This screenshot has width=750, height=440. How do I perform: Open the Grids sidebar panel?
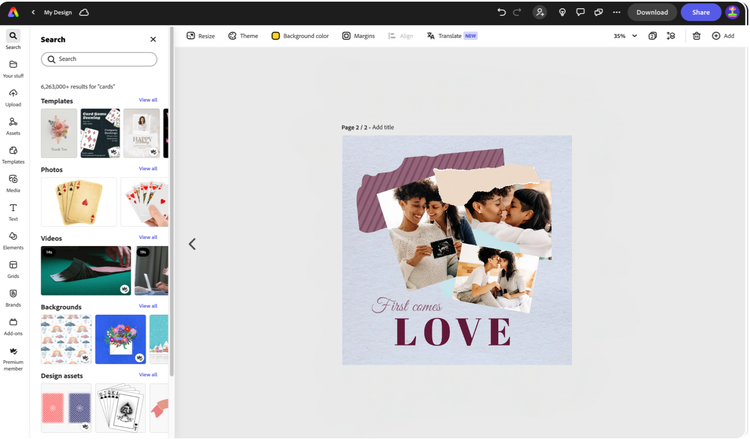pyautogui.click(x=13, y=268)
